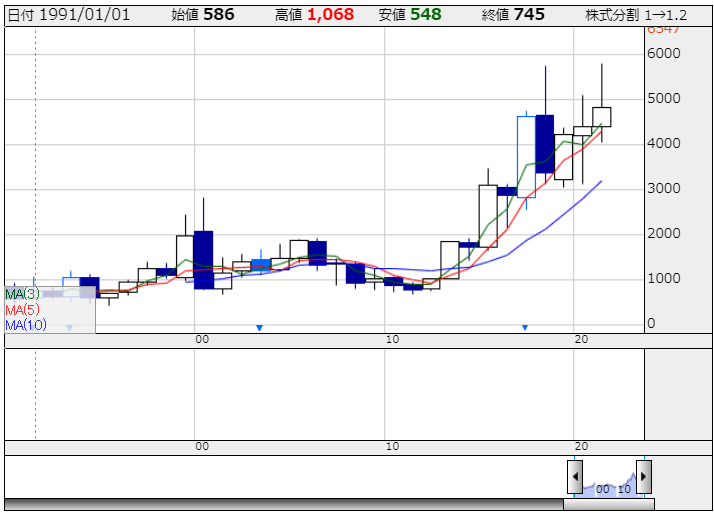Click the 20 label on upper time axis
This screenshot has height=515, width=714.
(581, 339)
